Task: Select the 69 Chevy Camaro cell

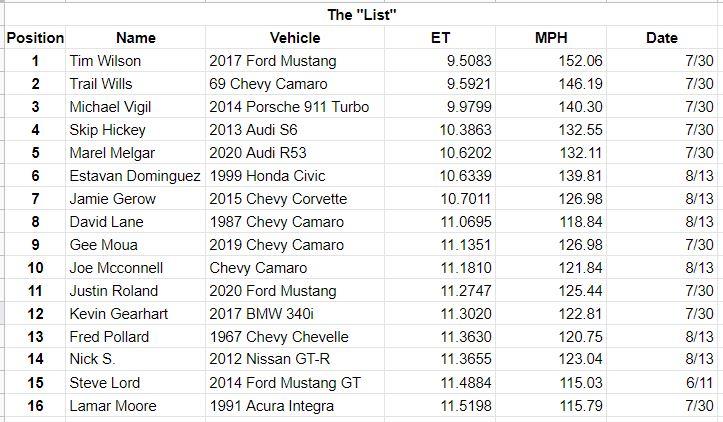Action: [x=295, y=83]
